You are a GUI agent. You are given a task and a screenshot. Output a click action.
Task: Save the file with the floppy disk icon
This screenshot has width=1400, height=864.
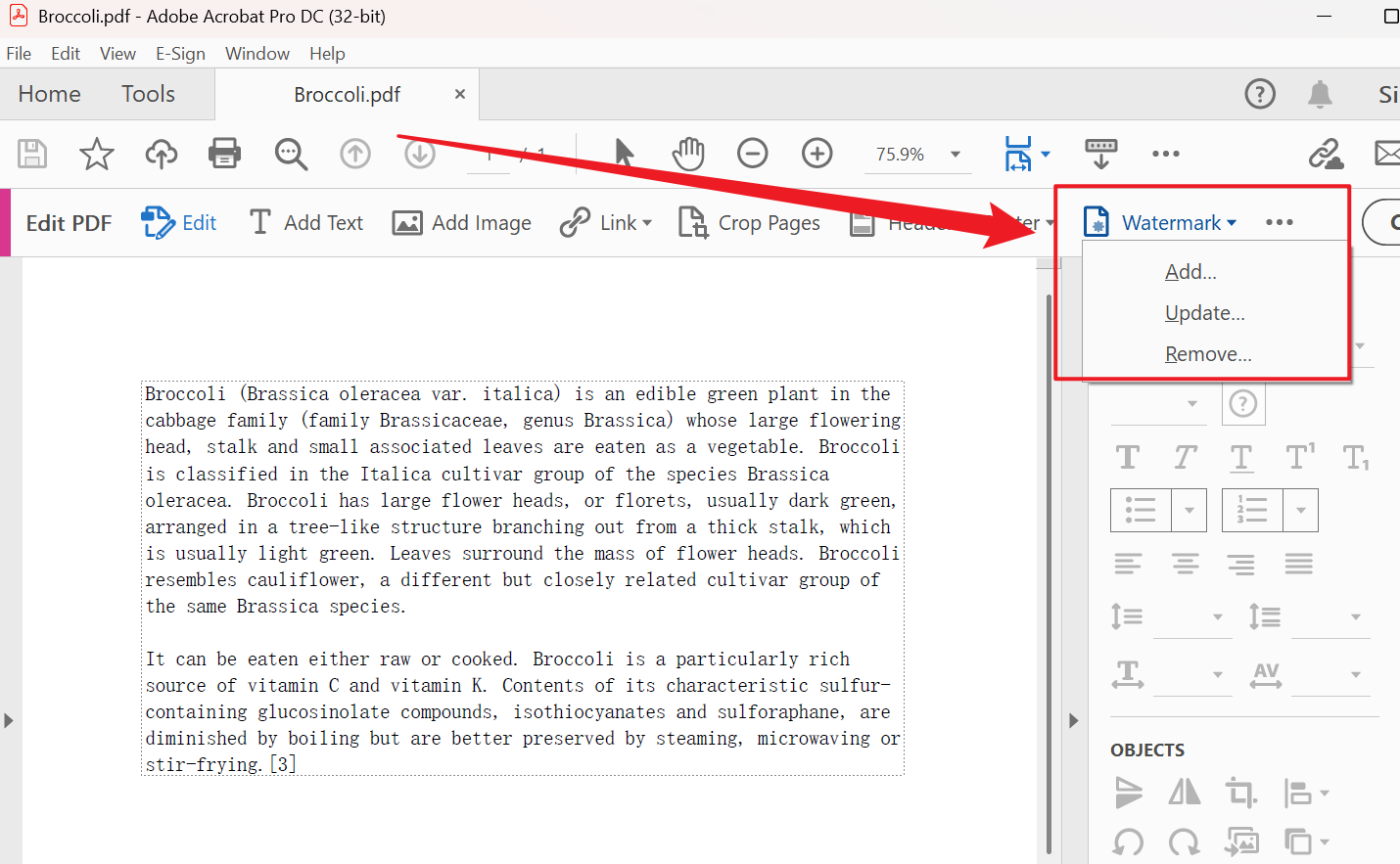(32, 154)
